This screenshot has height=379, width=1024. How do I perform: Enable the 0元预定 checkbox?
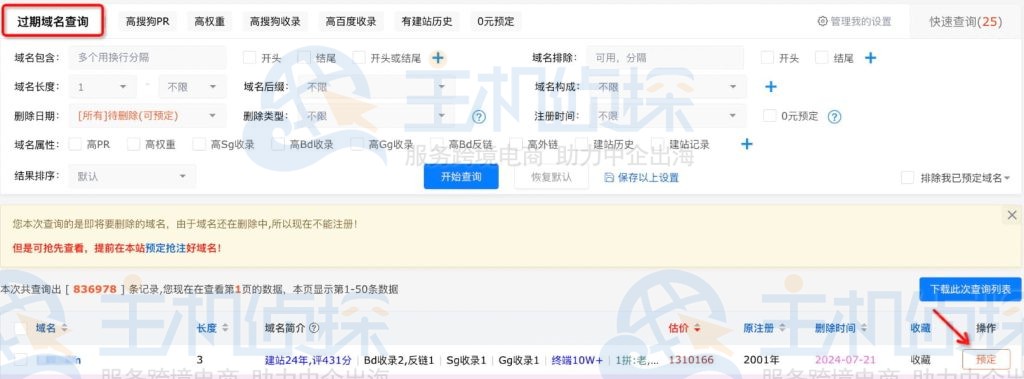coord(769,116)
